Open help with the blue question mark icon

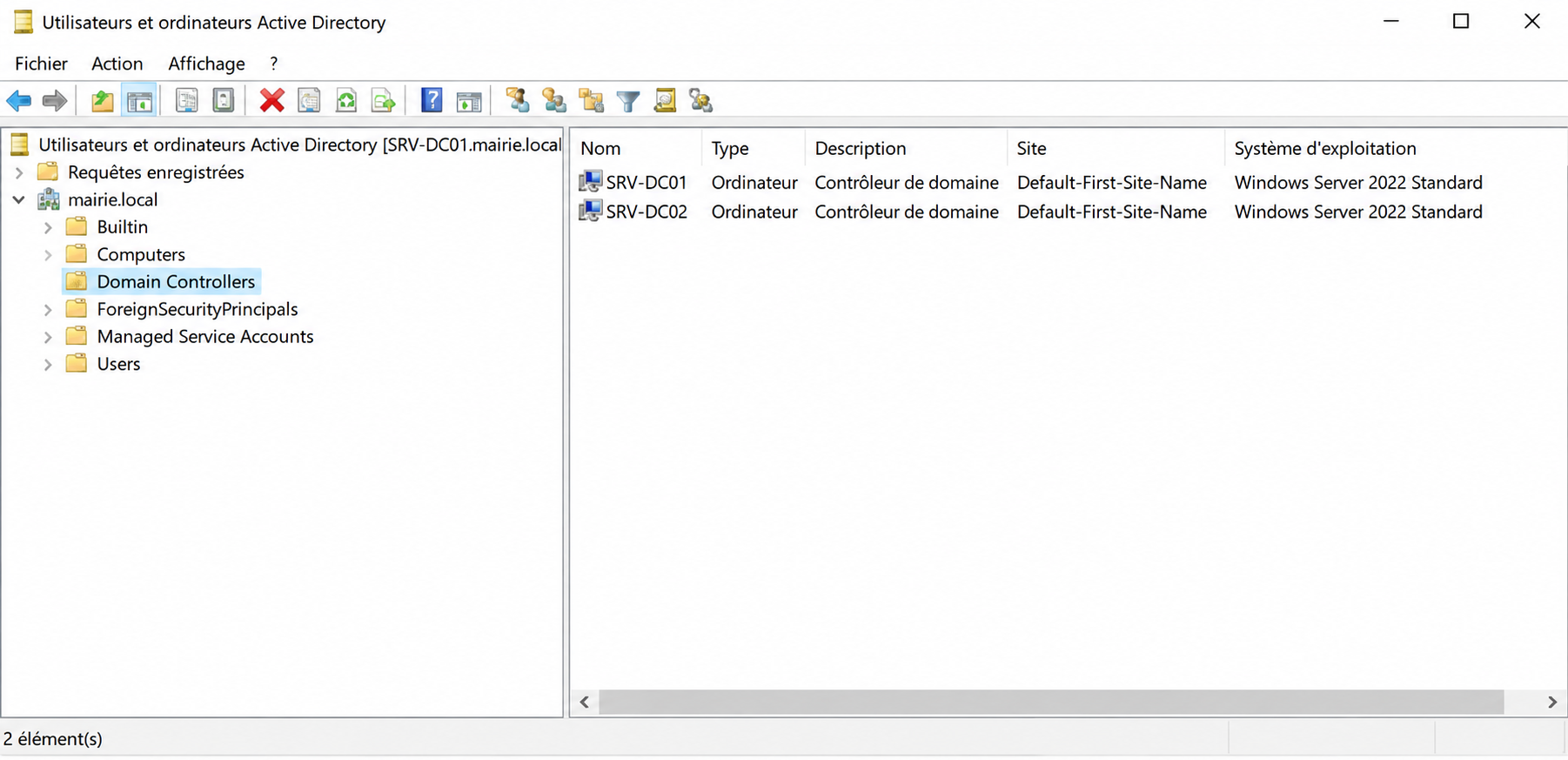tap(432, 101)
